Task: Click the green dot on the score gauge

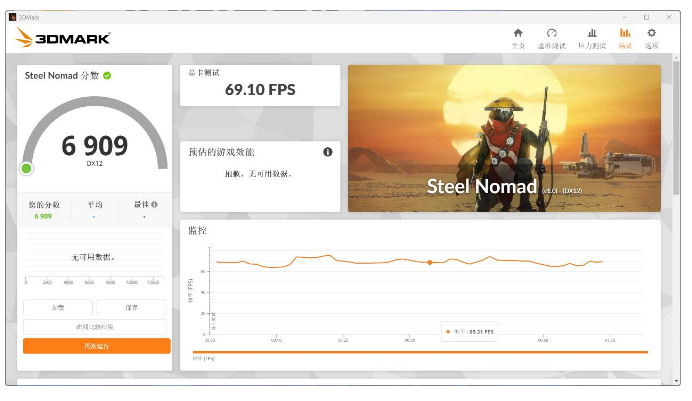Action: [x=27, y=168]
